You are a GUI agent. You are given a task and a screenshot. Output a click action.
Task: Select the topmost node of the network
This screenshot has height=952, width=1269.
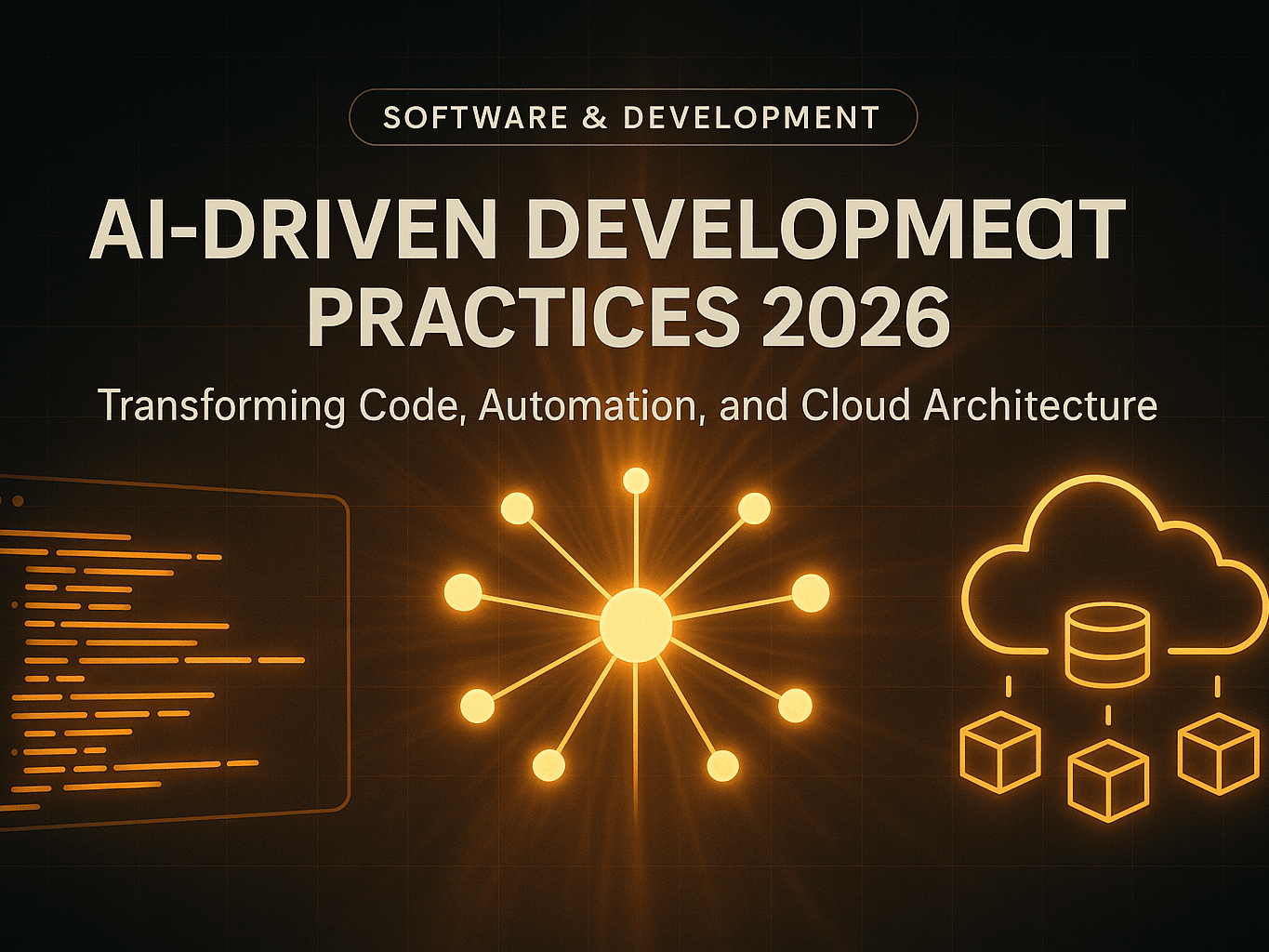pyautogui.click(x=636, y=481)
